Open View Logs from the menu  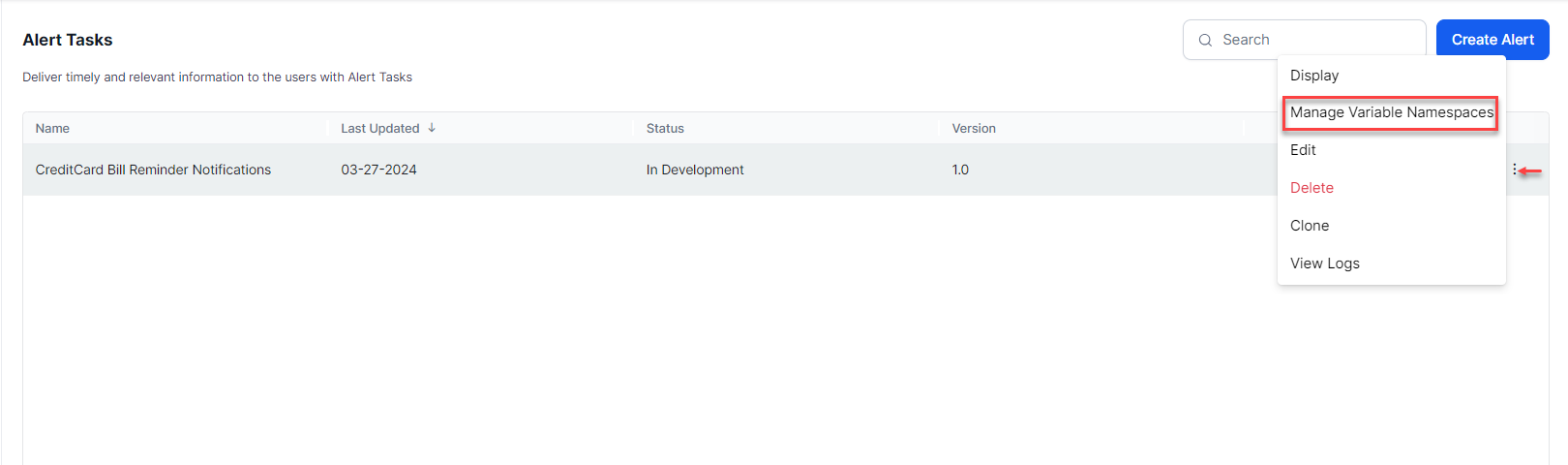click(1324, 263)
